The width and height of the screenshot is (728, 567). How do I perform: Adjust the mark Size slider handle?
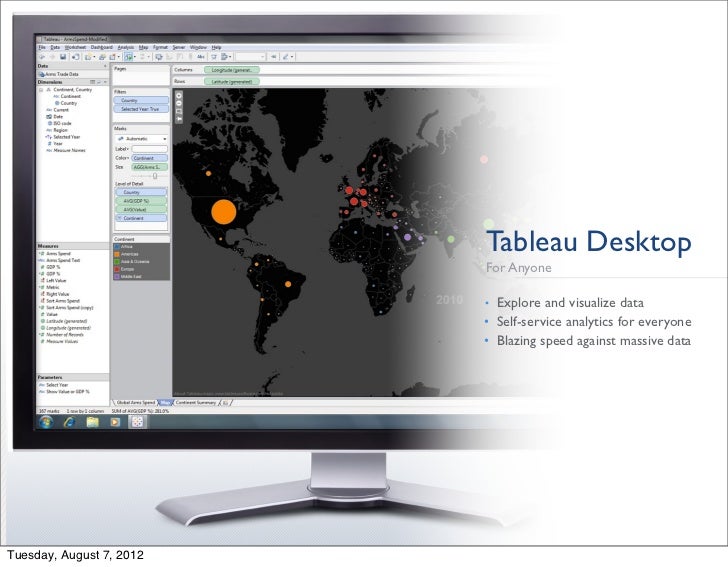(x=155, y=176)
